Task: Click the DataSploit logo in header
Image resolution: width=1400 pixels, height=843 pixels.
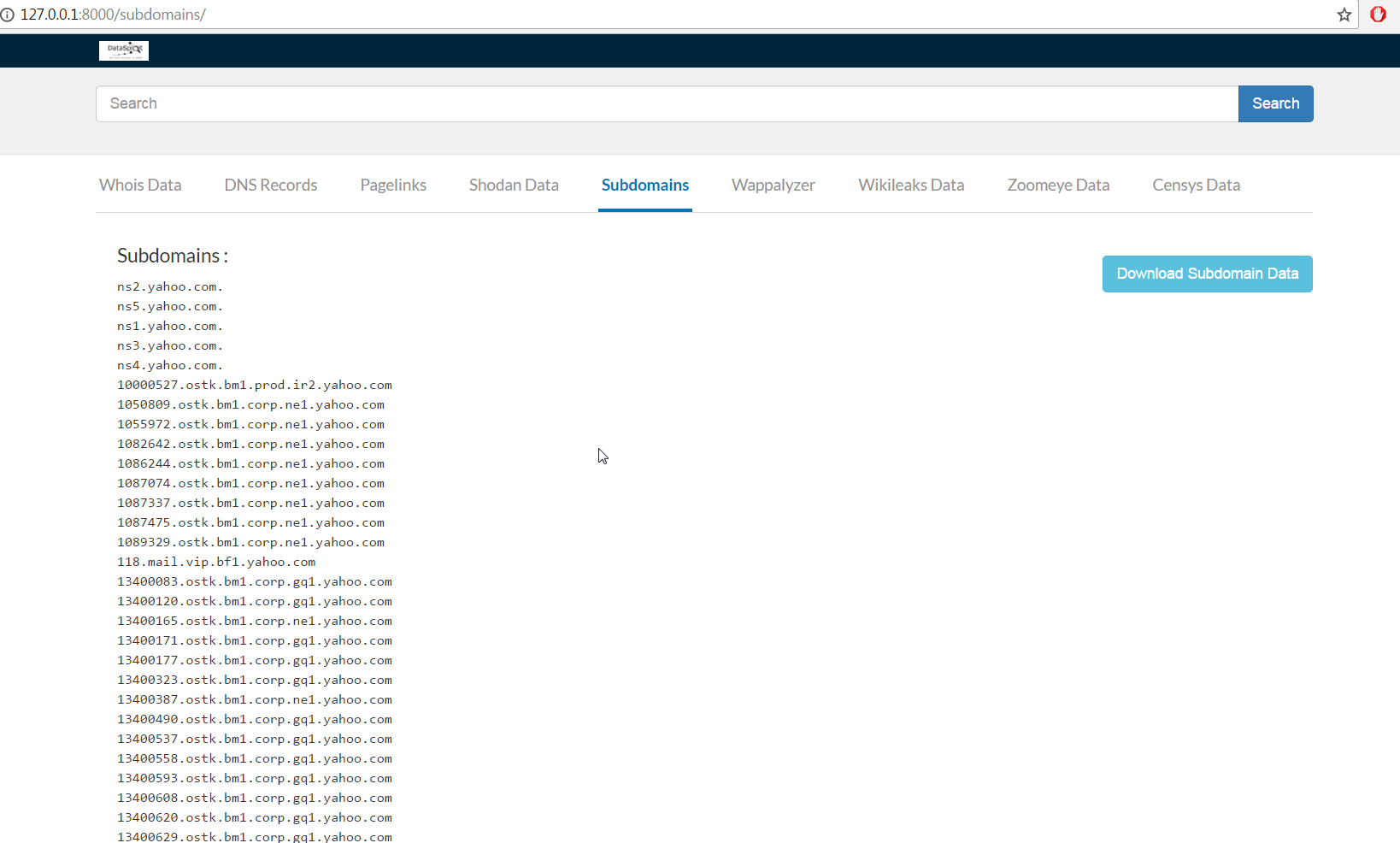Action: tap(124, 50)
